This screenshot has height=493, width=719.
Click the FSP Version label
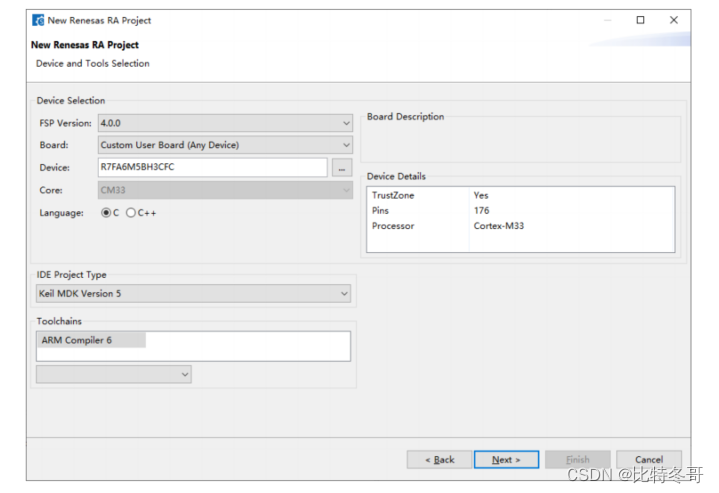tap(66, 123)
